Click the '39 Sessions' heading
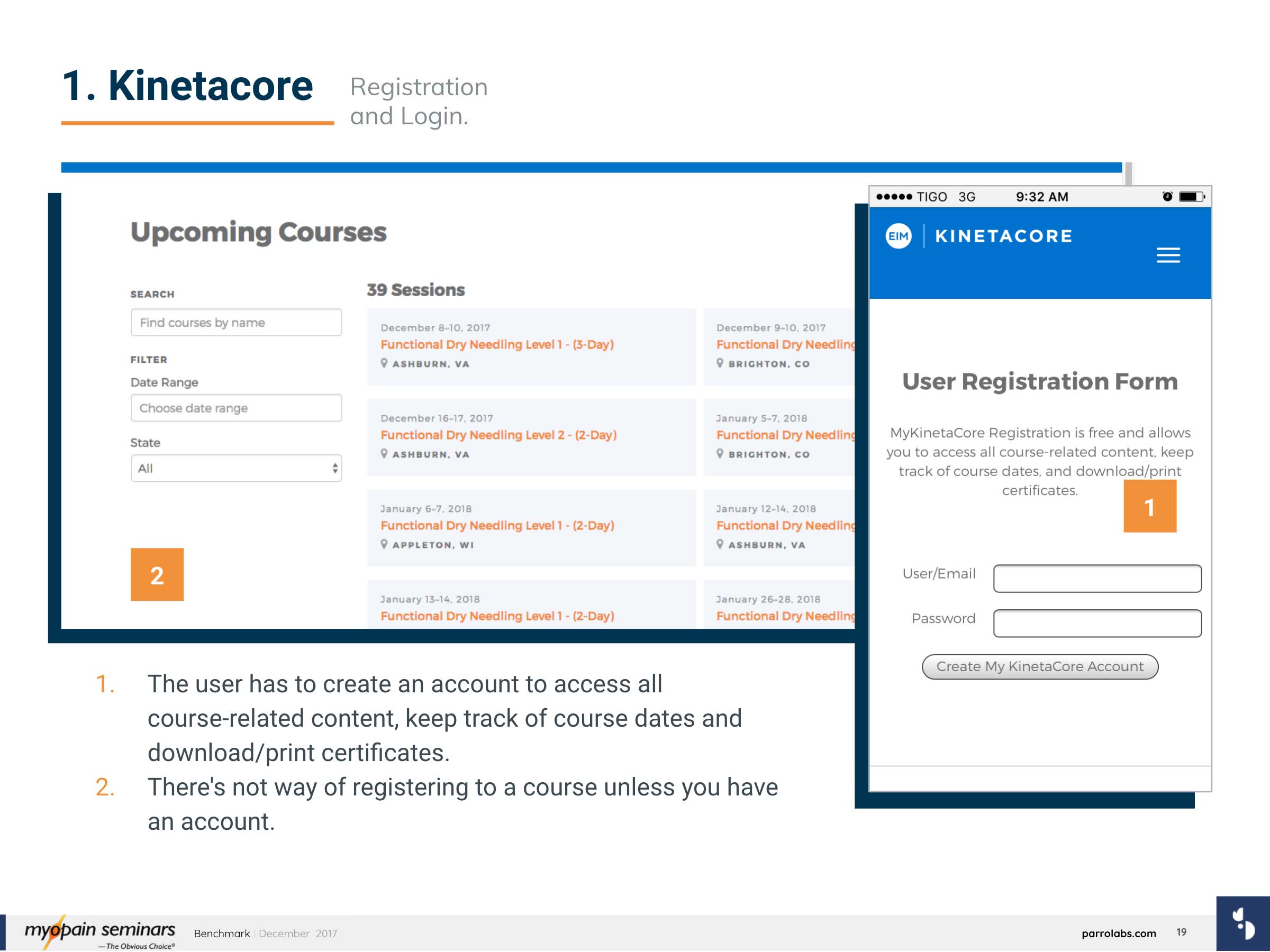 pos(416,290)
